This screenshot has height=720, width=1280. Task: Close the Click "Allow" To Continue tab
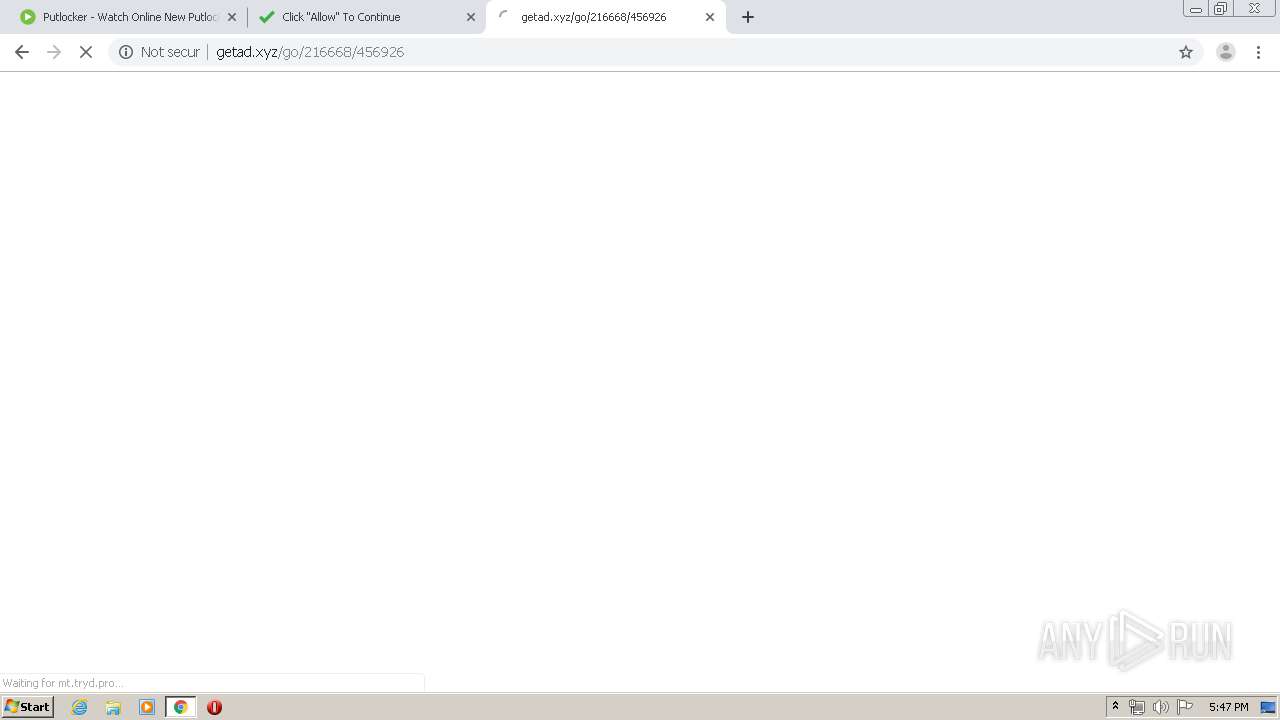point(471,17)
